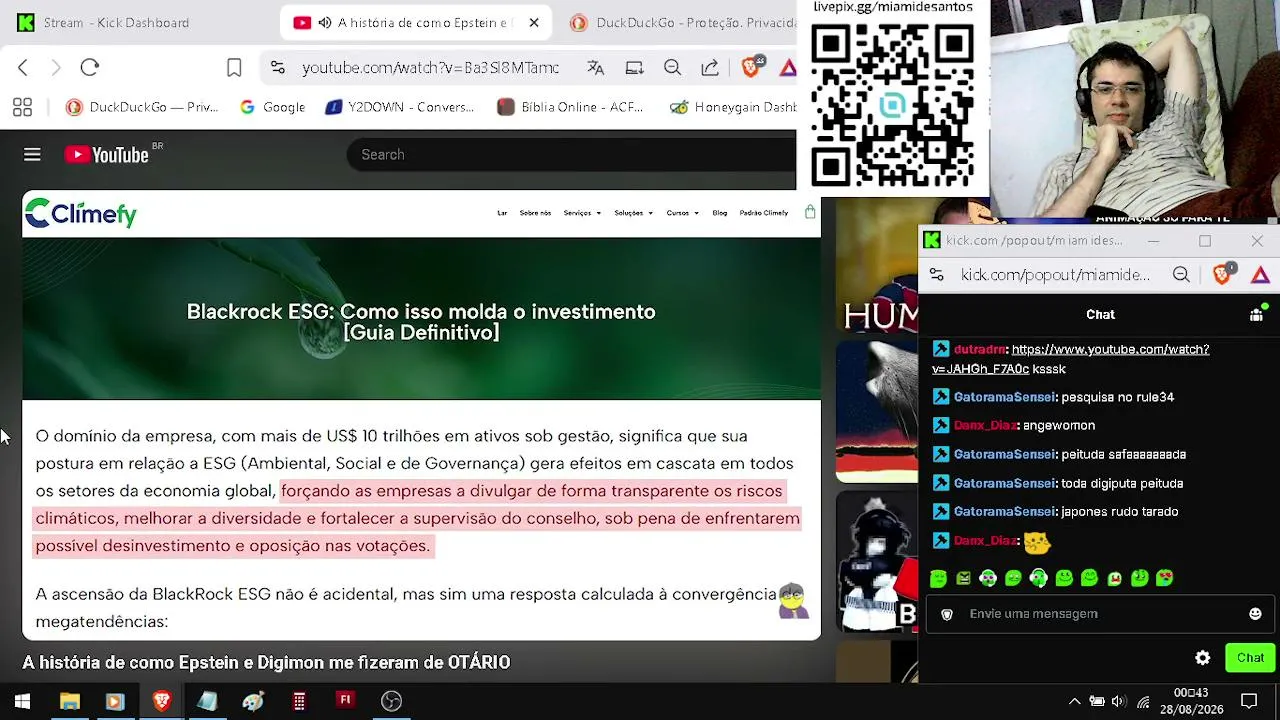
Task: Open the YouTube link posted by dutradrn
Action: coord(1071,359)
